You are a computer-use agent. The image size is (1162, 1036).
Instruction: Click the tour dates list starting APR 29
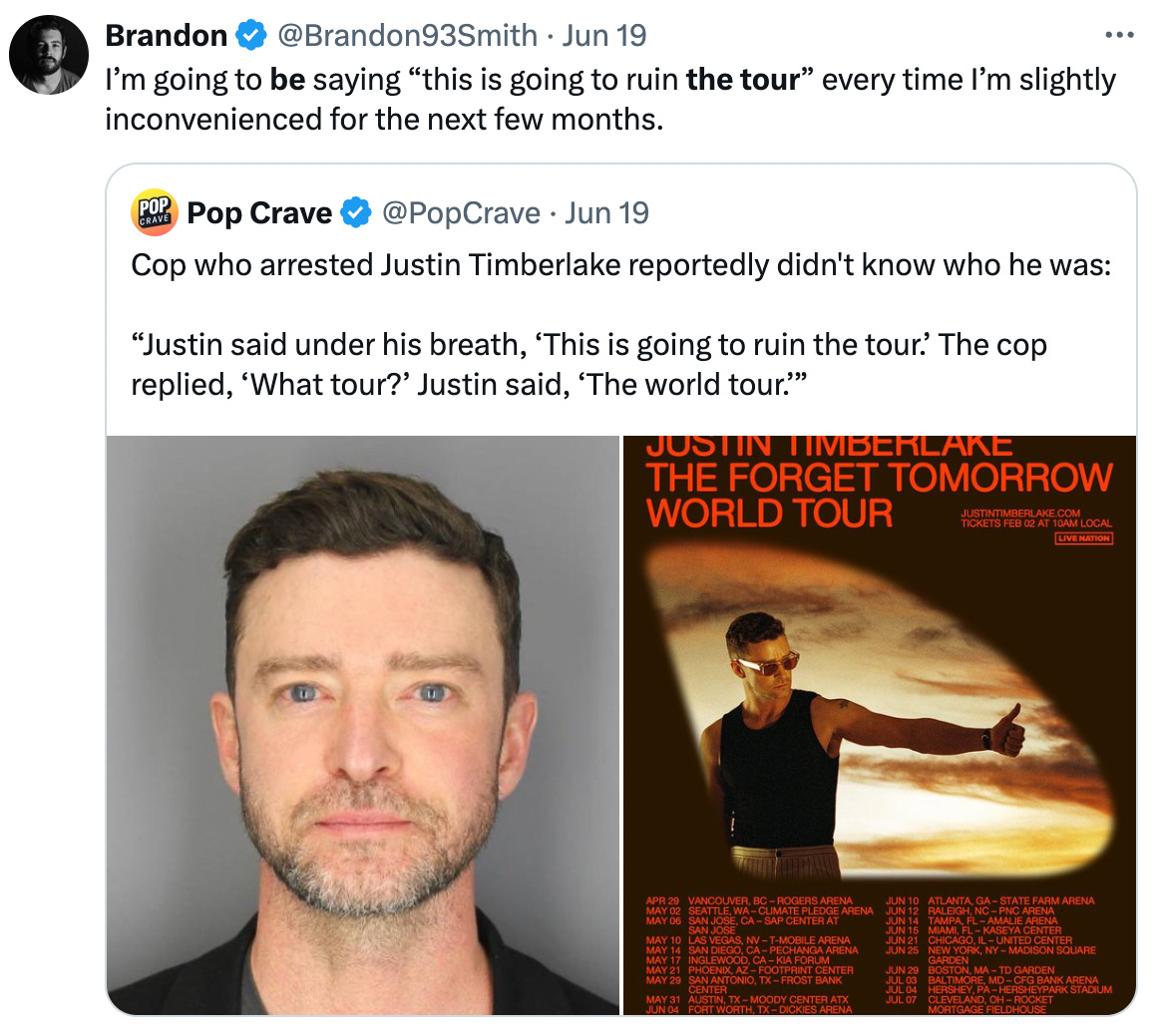pos(760,954)
